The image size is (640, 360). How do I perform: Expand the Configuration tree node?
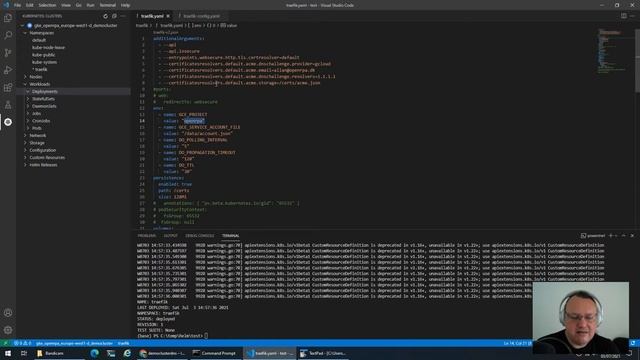(x=25, y=150)
